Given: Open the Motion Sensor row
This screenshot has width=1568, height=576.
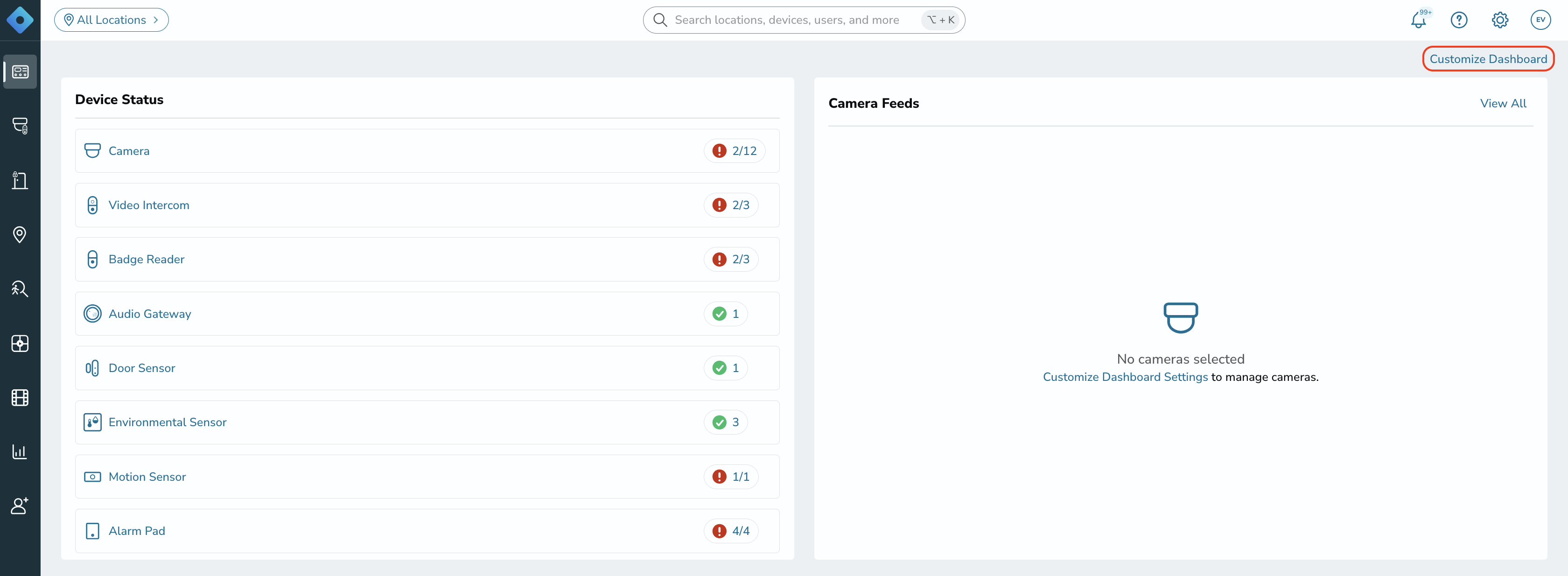Looking at the screenshot, I should (427, 477).
